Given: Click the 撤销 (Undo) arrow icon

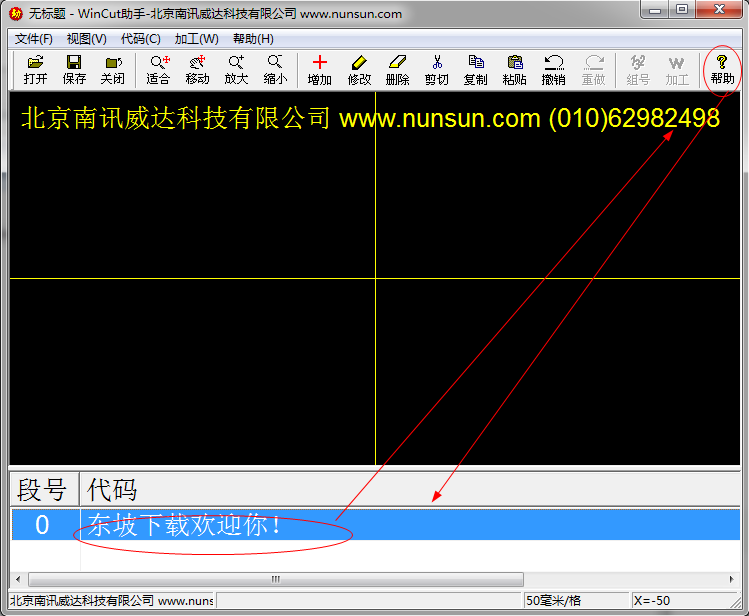Looking at the screenshot, I should click(554, 70).
